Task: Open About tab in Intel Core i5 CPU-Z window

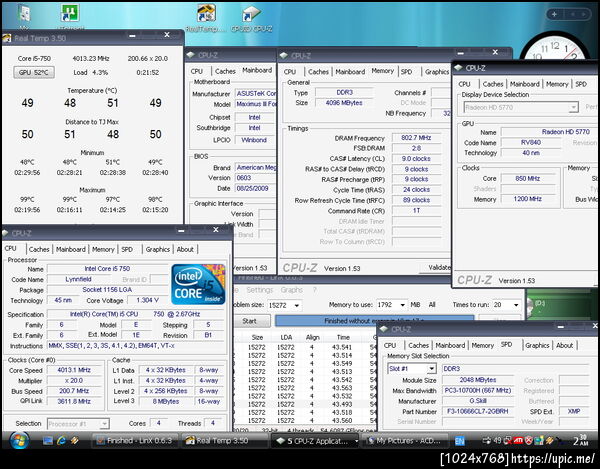Action: (185, 249)
